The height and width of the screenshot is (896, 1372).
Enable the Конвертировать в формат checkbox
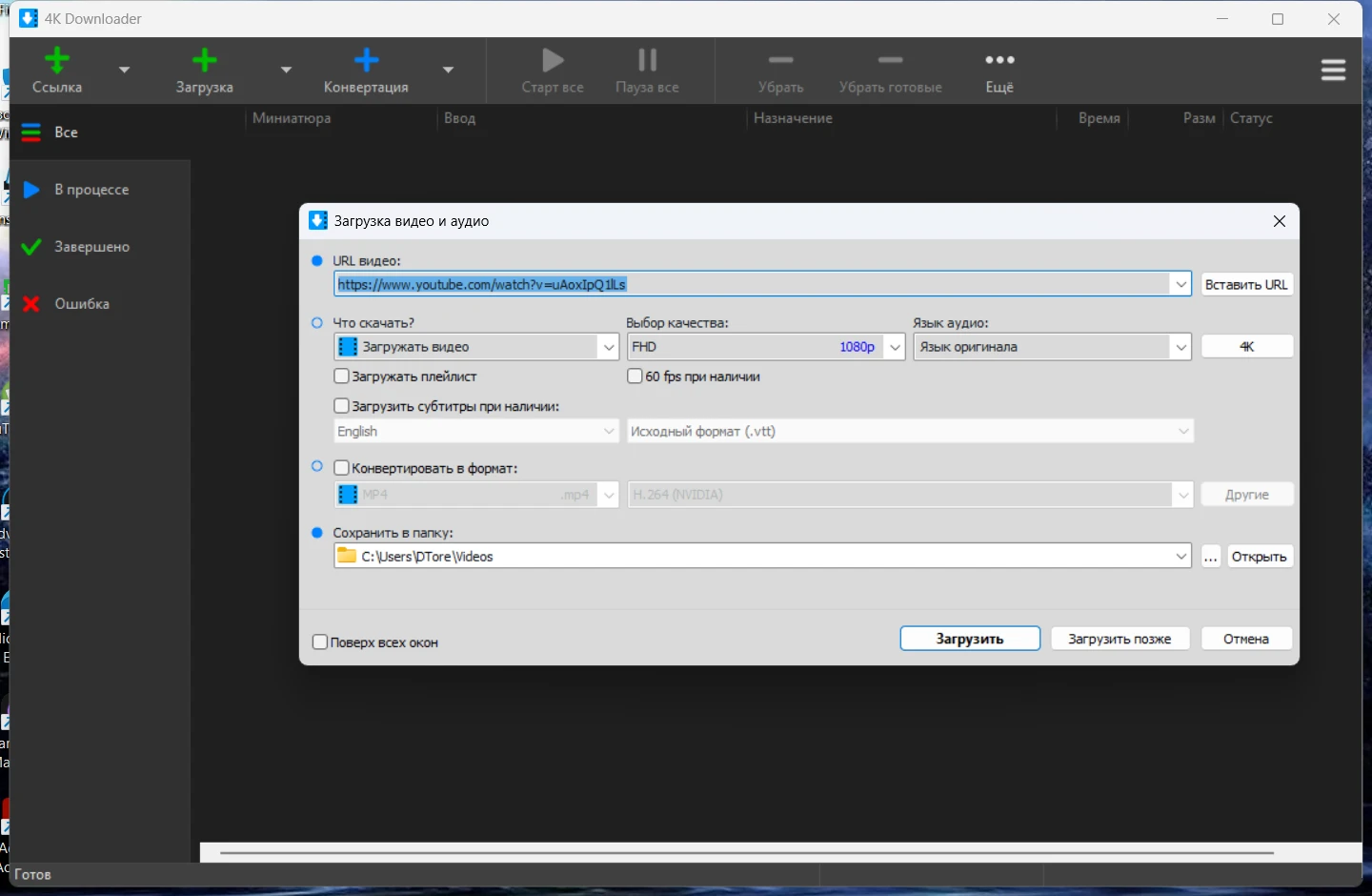(342, 468)
